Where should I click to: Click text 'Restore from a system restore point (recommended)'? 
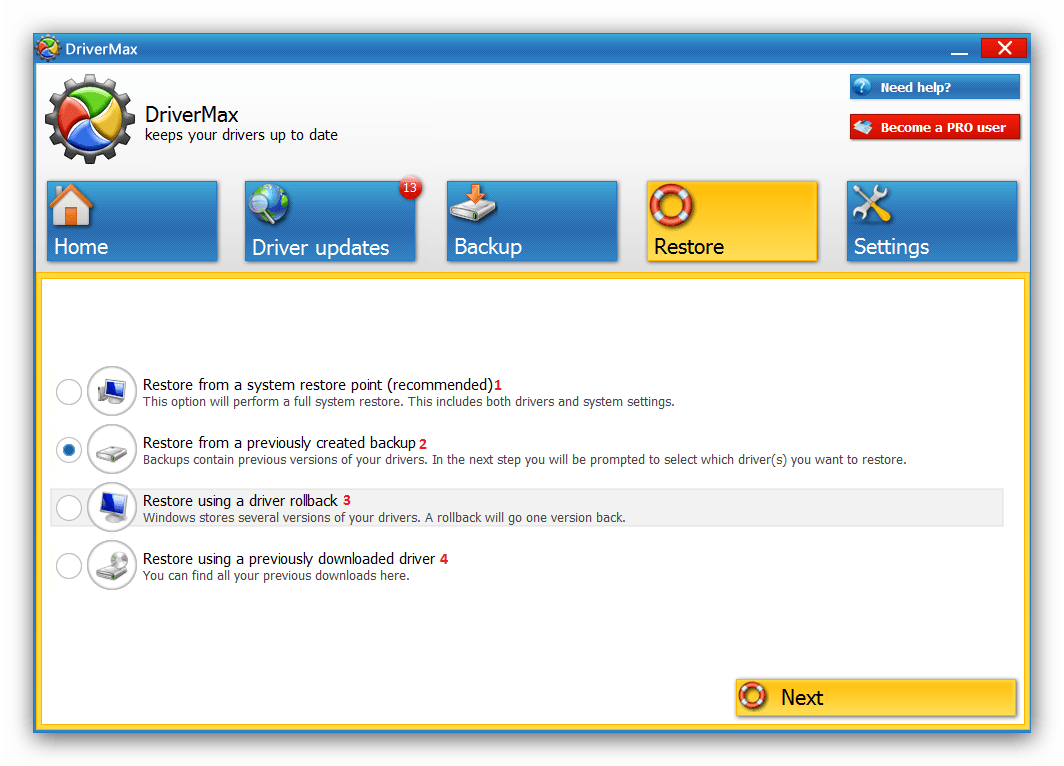click(x=318, y=385)
